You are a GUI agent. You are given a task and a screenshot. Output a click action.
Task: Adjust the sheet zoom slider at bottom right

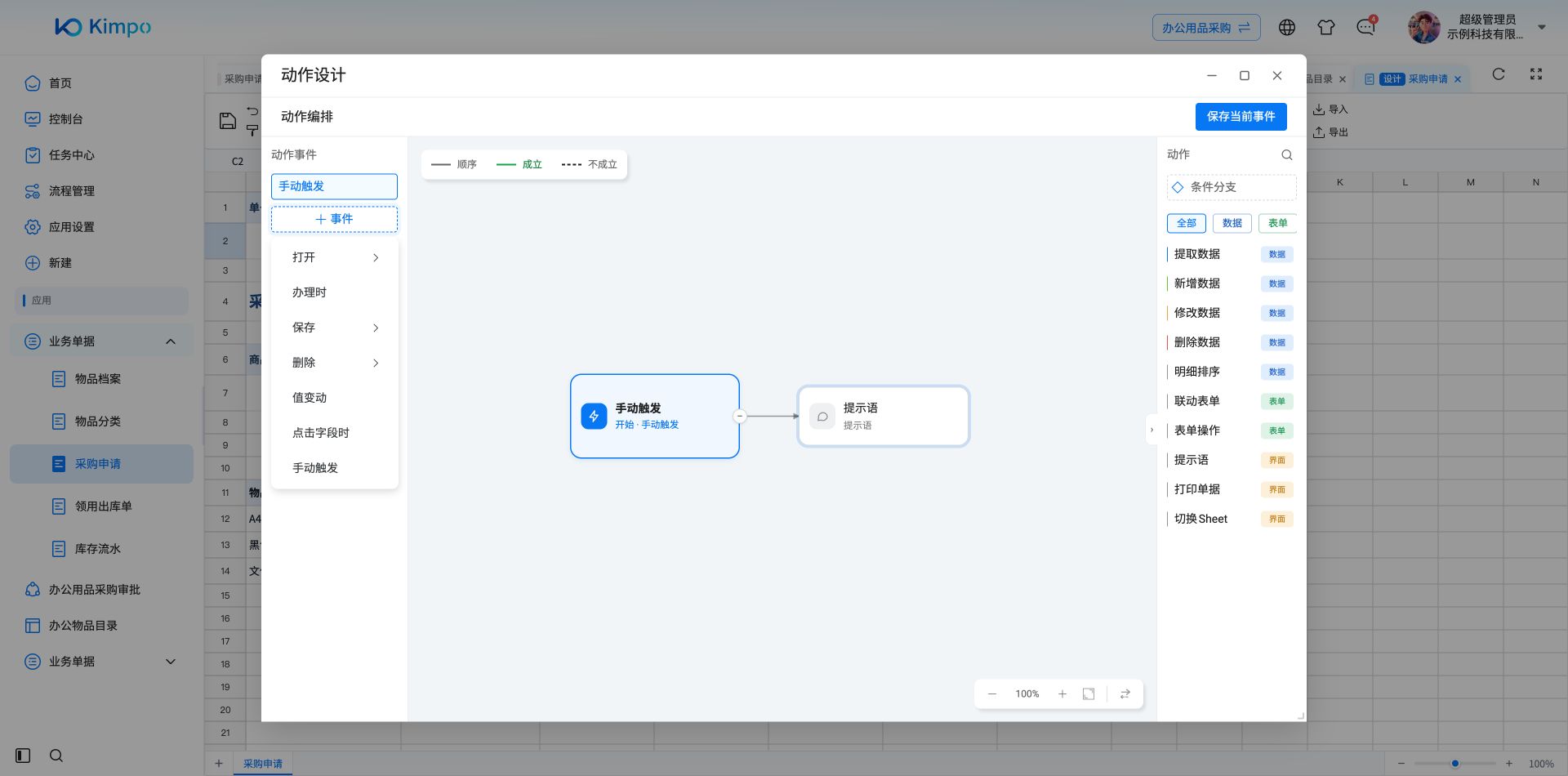tap(1454, 764)
